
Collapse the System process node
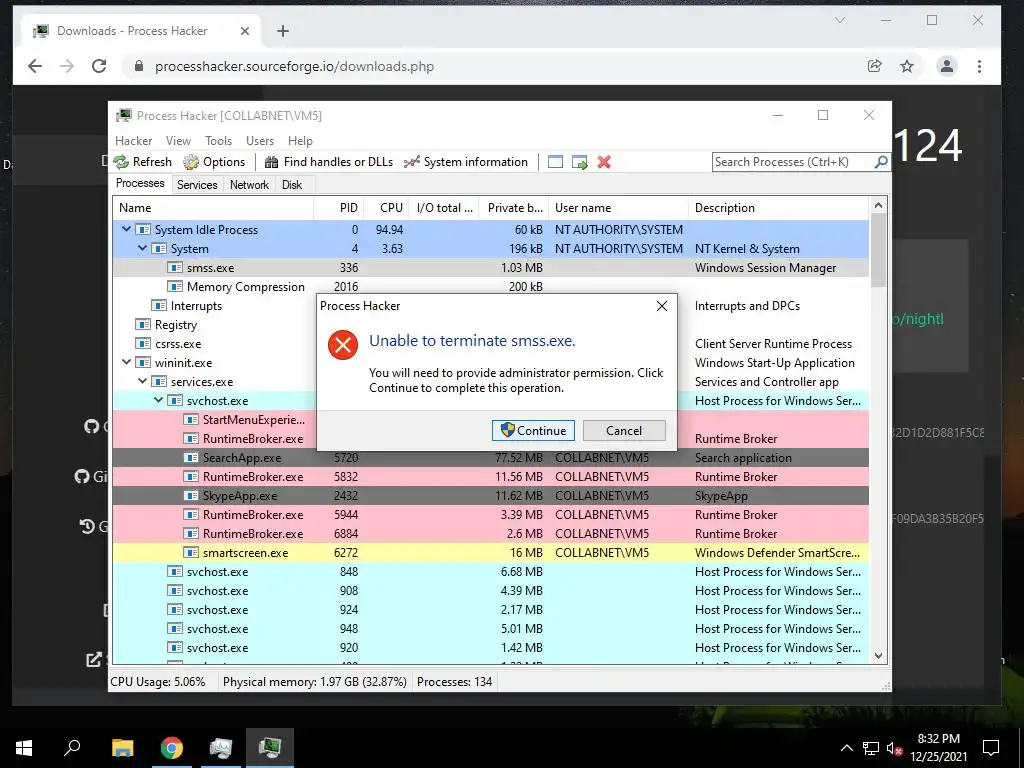pos(142,248)
